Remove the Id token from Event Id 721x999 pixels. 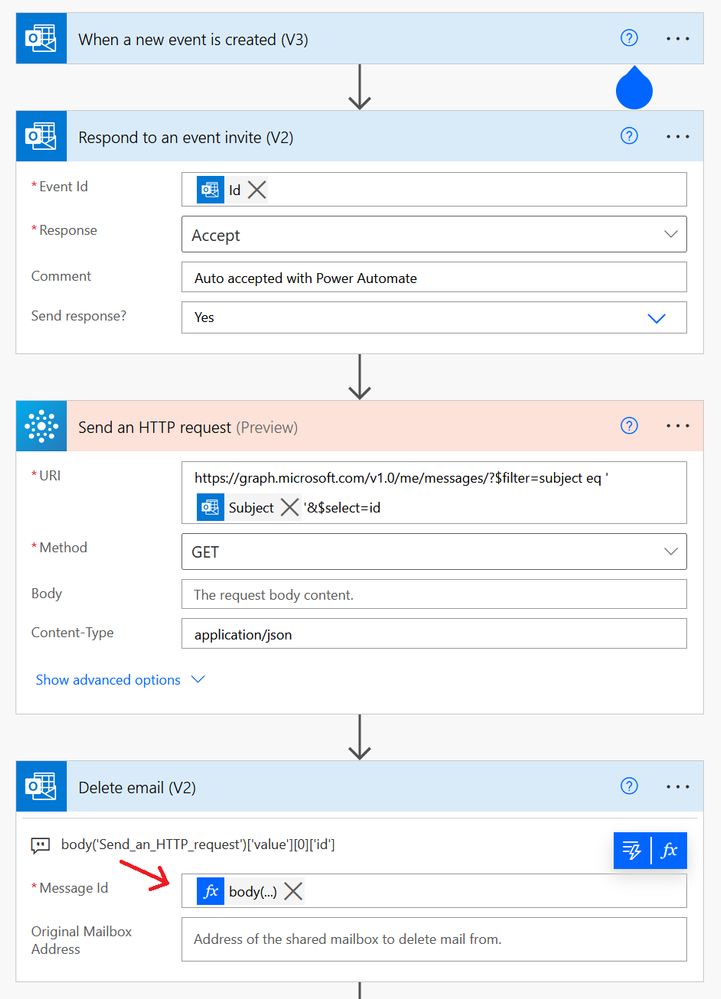[x=257, y=190]
